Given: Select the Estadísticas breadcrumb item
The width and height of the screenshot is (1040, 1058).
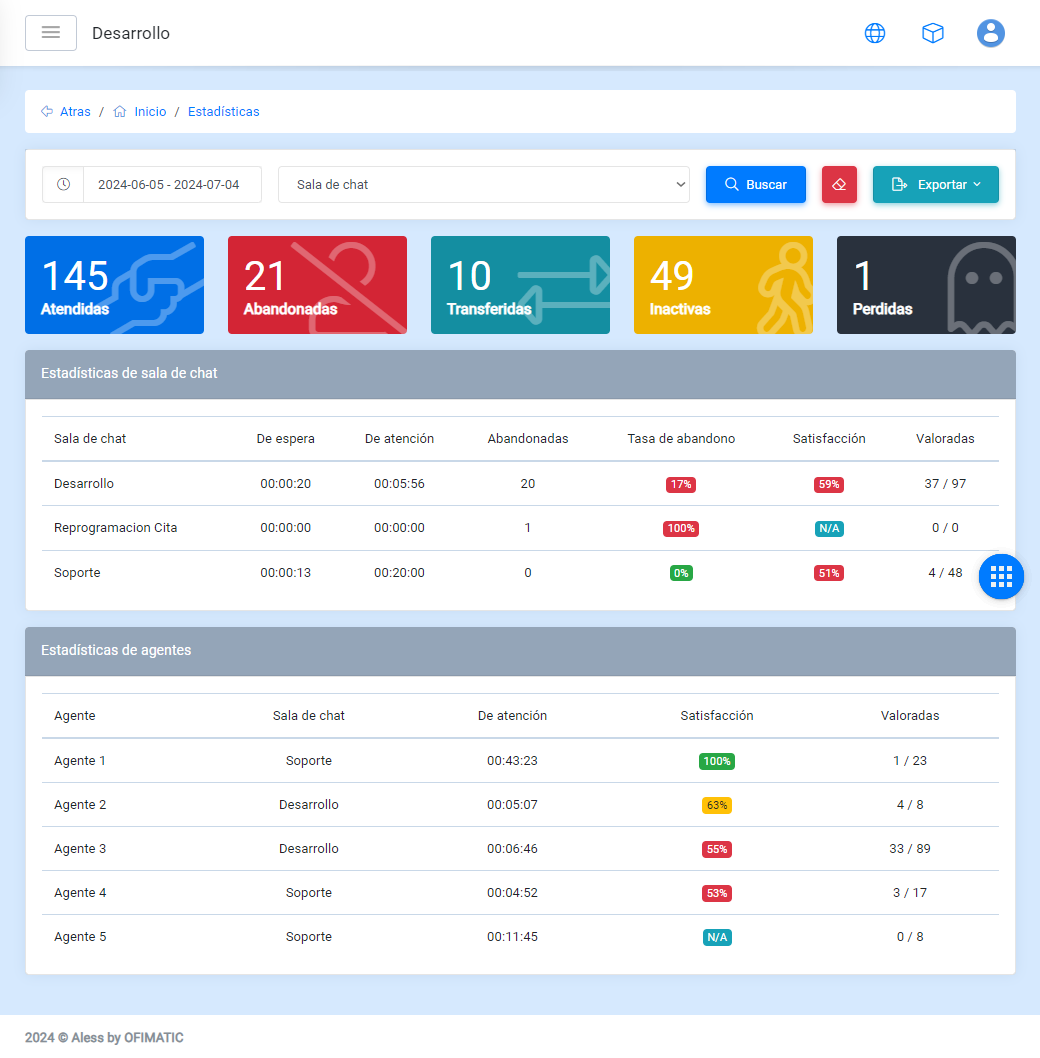Looking at the screenshot, I should pyautogui.click(x=223, y=112).
